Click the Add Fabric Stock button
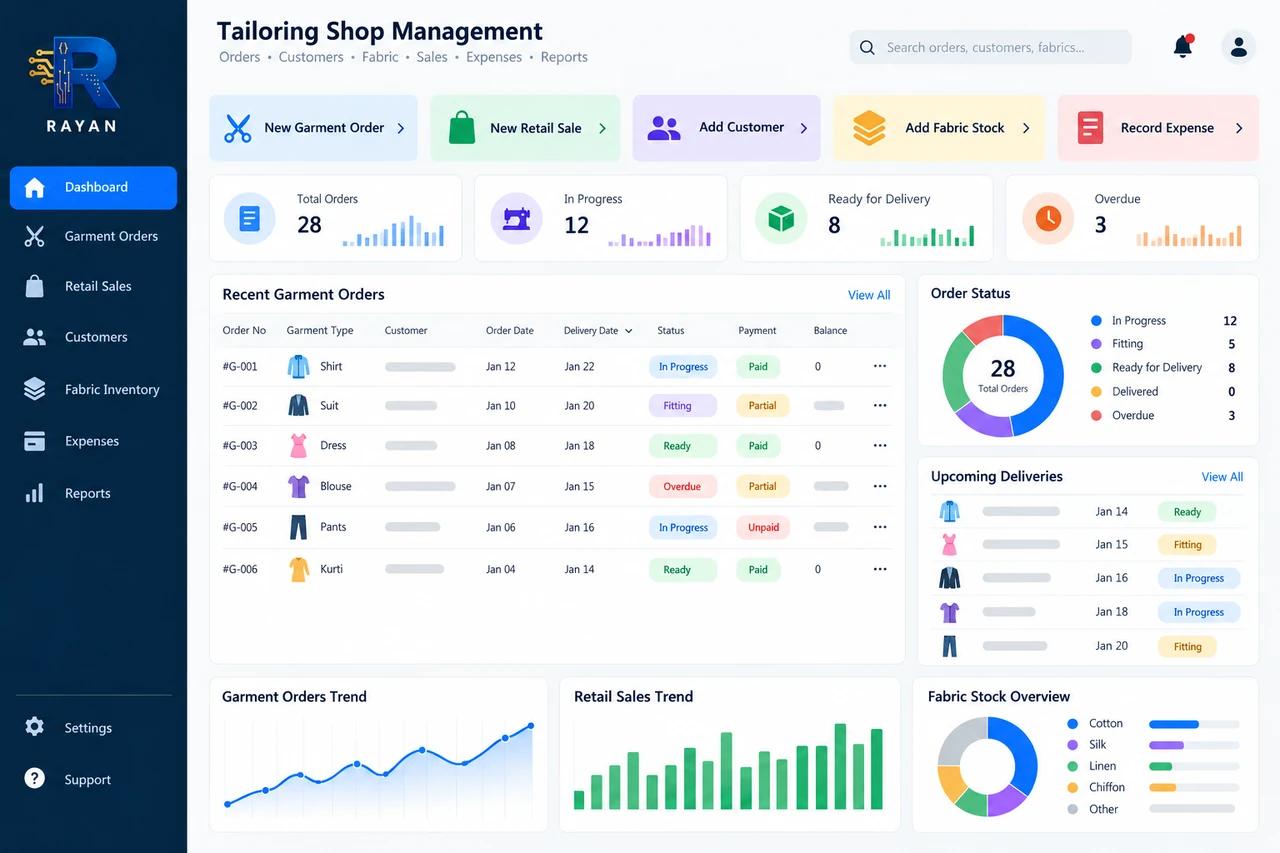Screen dimensions: 1280x853 [x=939, y=128]
